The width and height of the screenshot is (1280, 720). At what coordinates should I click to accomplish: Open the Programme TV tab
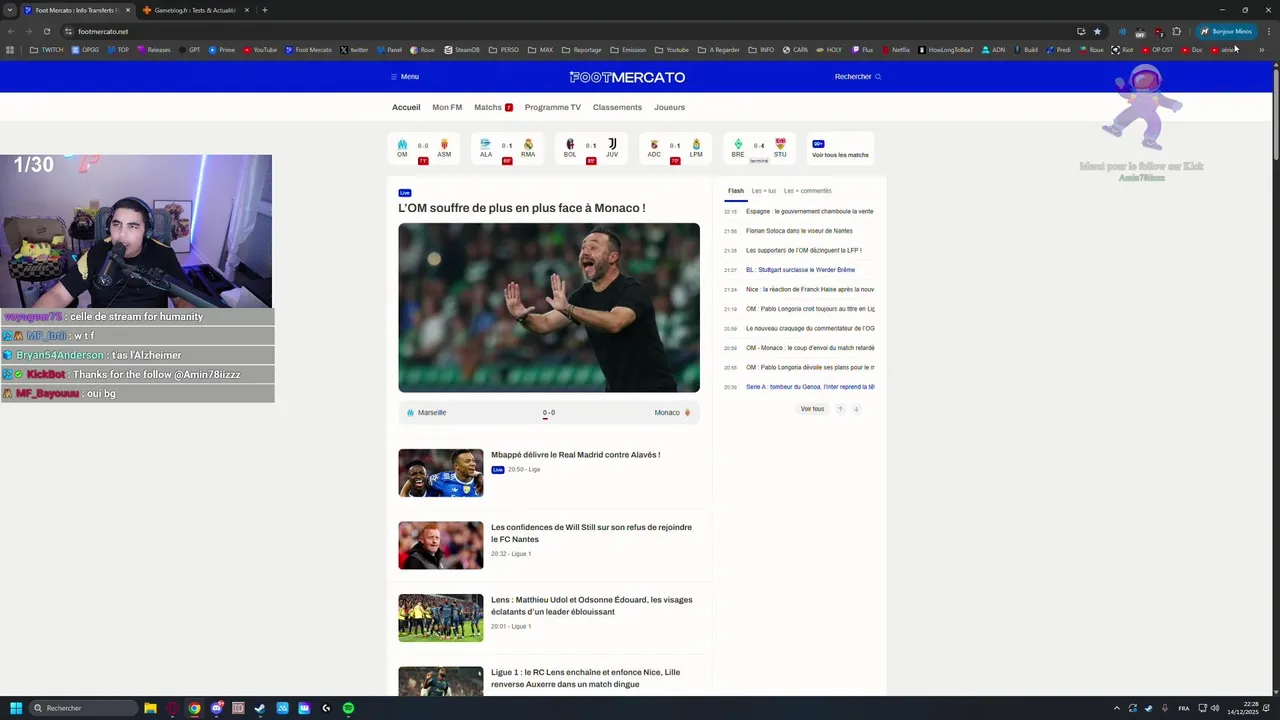[553, 107]
